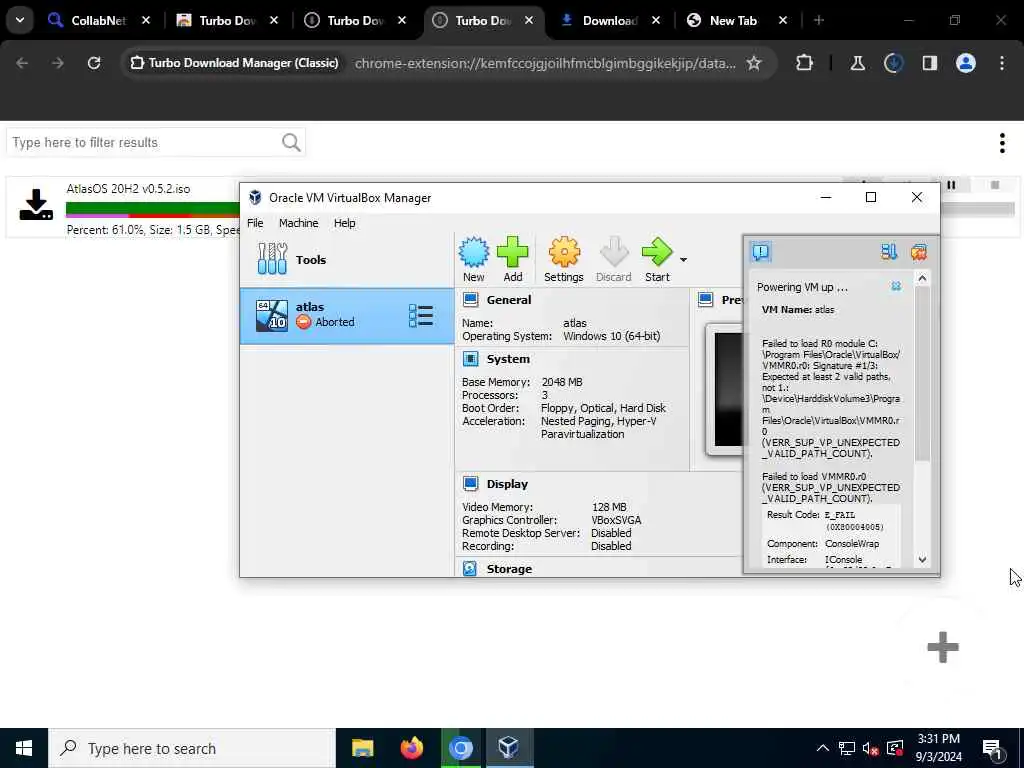Open the Windows Start menu
1024x768 pixels.
coord(24,748)
